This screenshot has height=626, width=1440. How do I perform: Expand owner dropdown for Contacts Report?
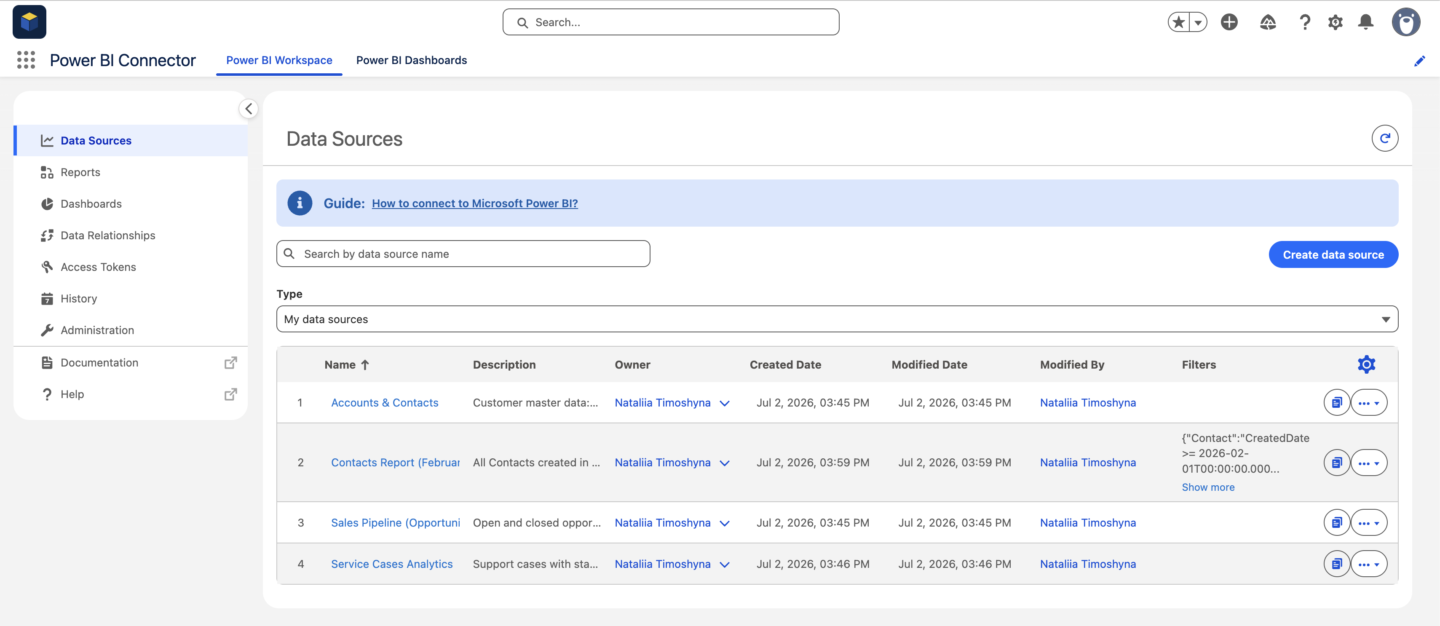724,463
